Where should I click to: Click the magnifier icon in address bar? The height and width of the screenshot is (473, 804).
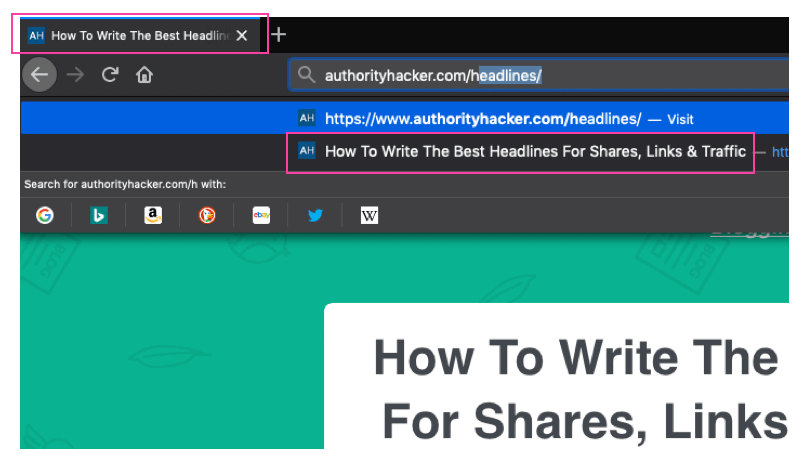click(307, 75)
